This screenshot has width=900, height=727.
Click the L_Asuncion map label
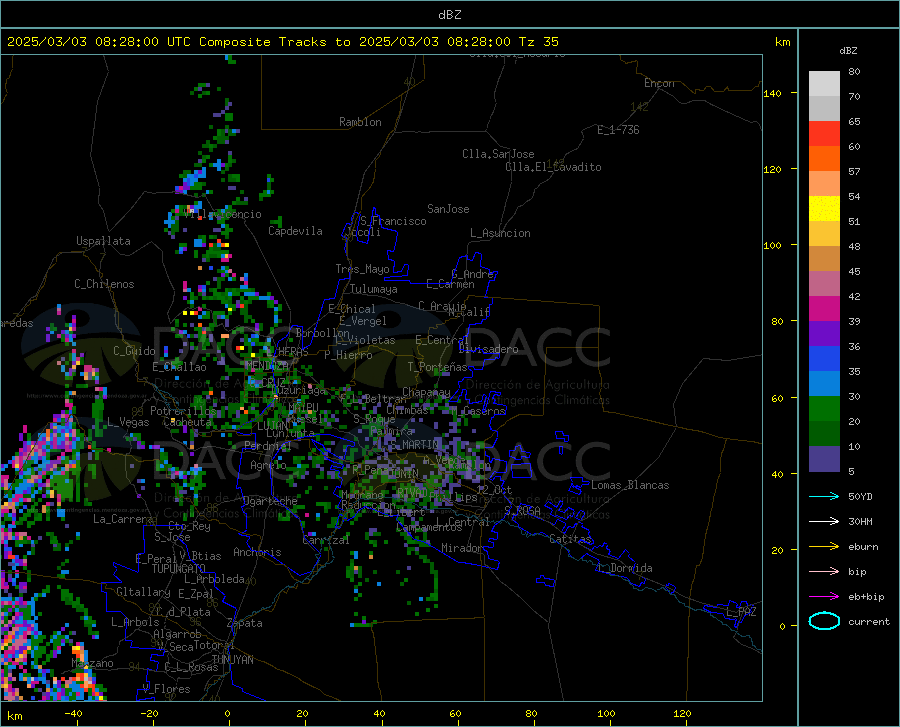(500, 233)
